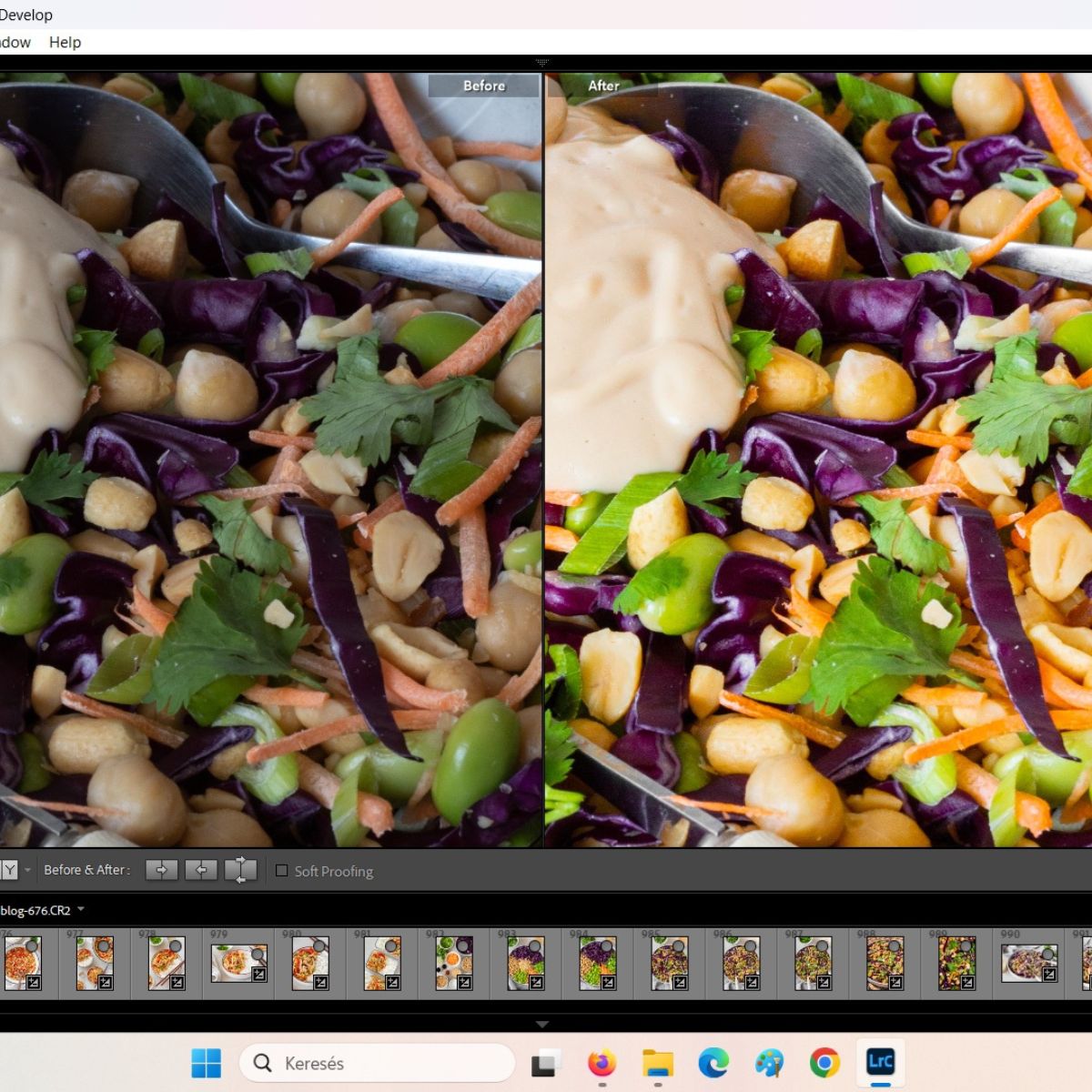The height and width of the screenshot is (1092, 1092).
Task: Open the Before/After view mode dropdown arrow
Action: 27,870
